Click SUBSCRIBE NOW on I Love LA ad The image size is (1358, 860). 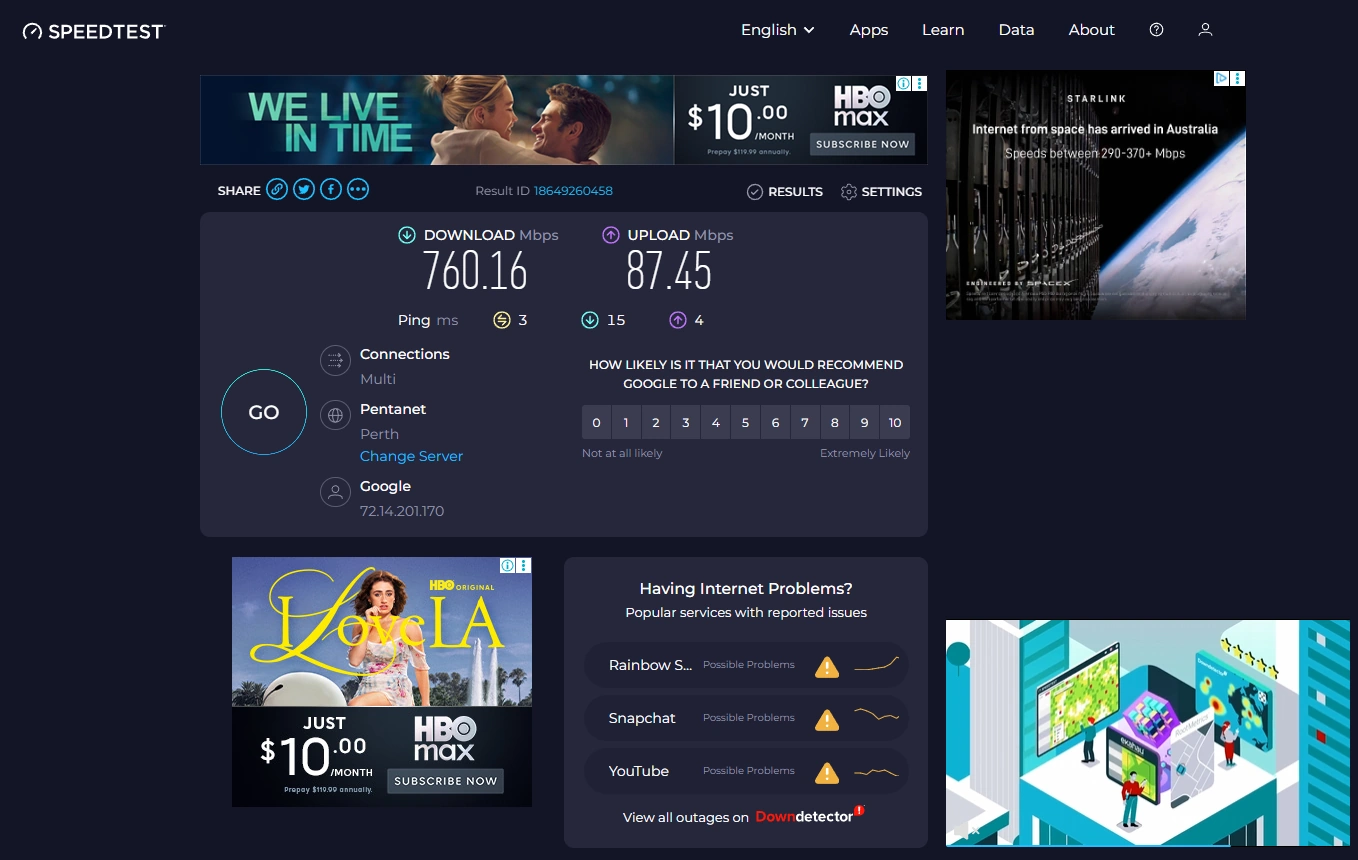[x=446, y=781]
